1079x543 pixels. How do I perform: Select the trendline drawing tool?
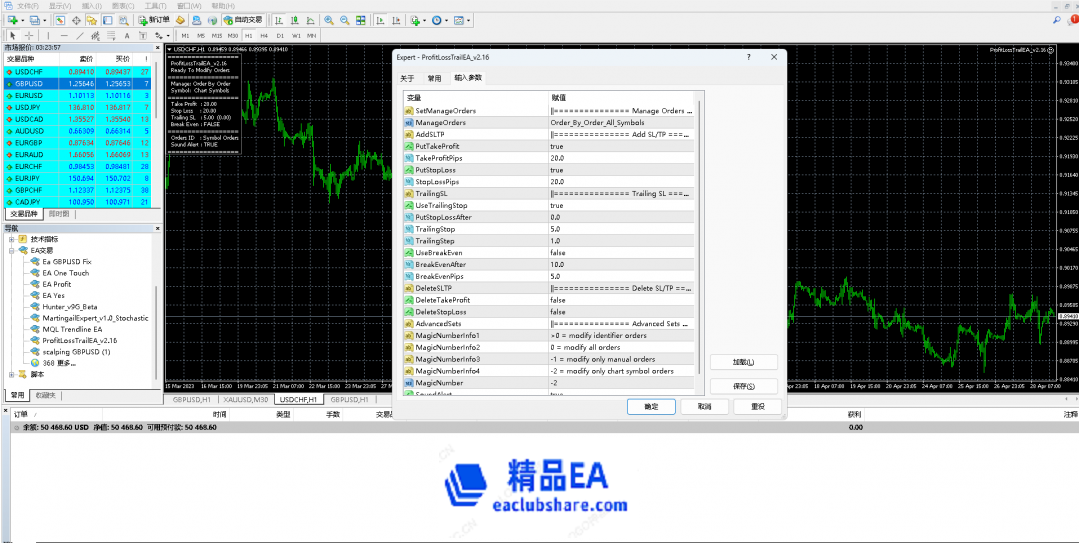[x=80, y=35]
